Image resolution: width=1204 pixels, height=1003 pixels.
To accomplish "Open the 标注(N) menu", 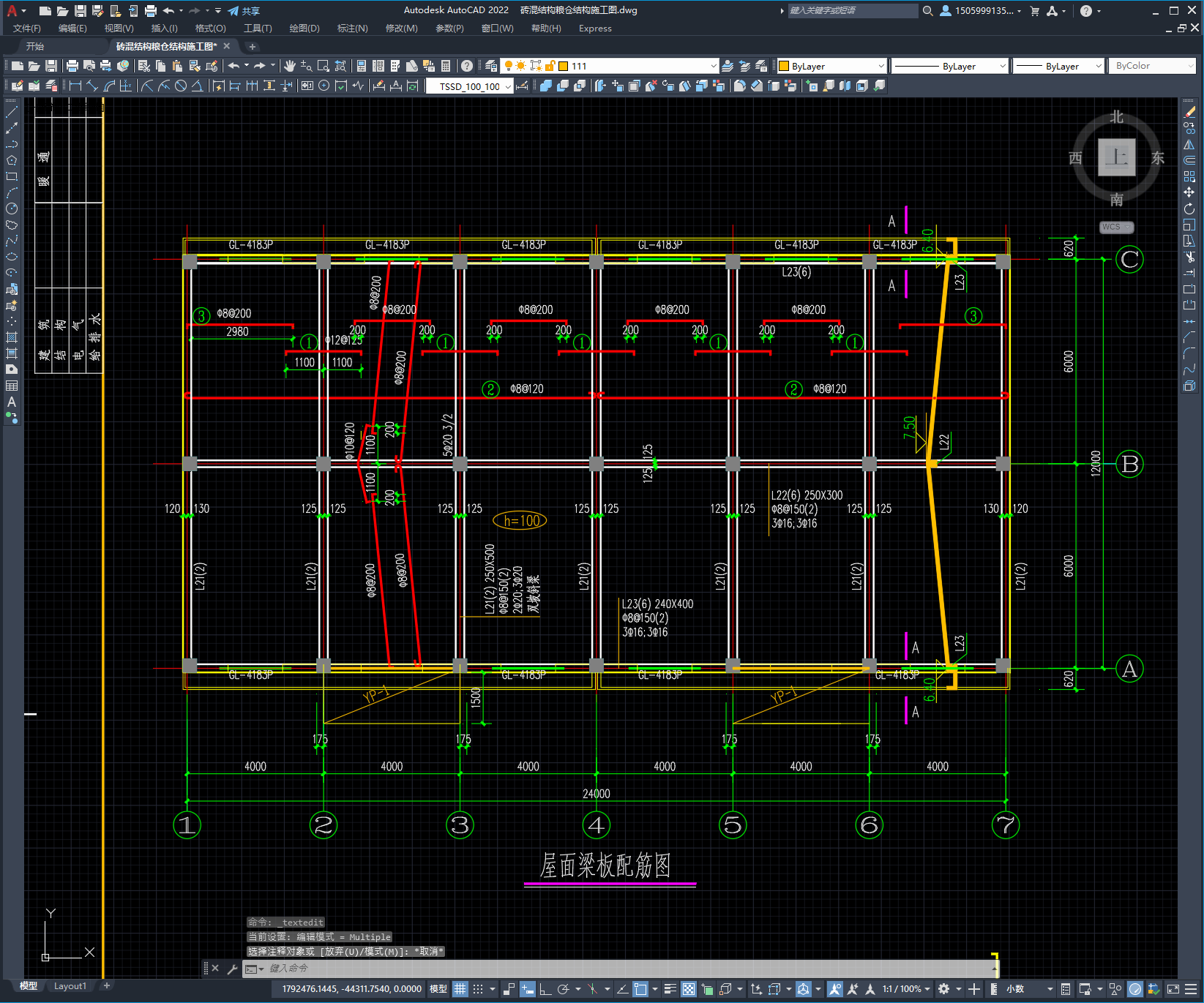I will coord(352,29).
